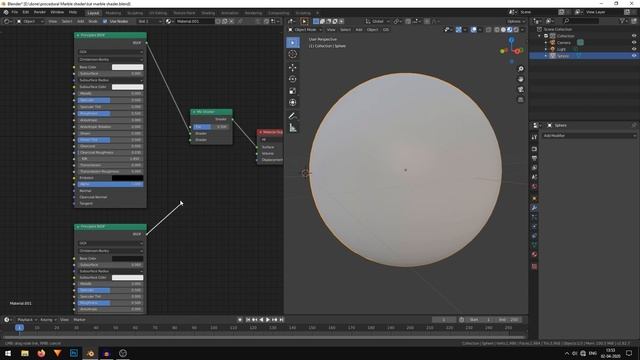
Task: Hide the Camera in outliner
Action: click(x=634, y=42)
